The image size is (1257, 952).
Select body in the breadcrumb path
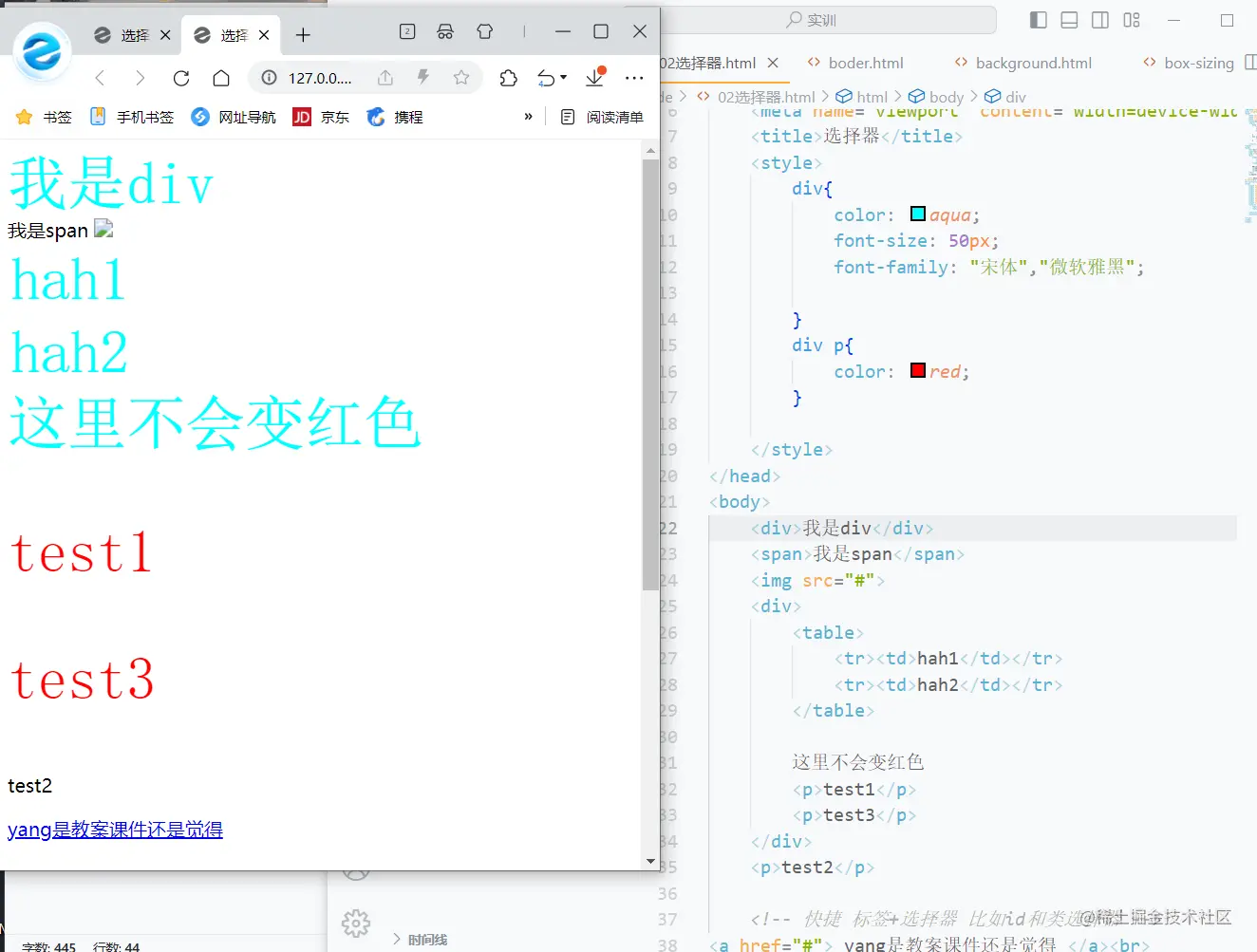(936, 97)
